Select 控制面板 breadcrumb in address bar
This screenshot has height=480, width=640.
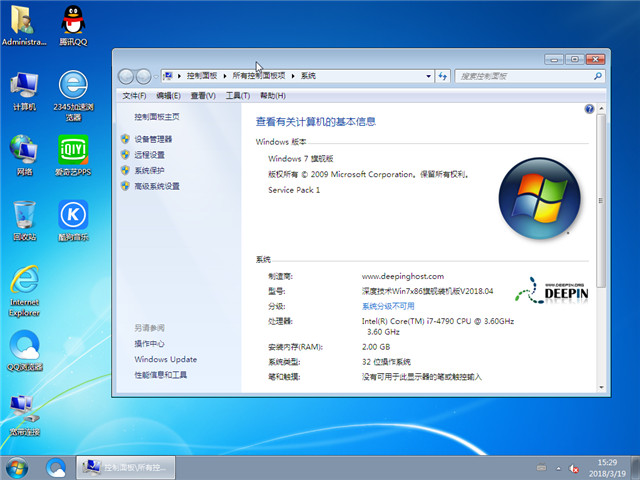point(202,76)
